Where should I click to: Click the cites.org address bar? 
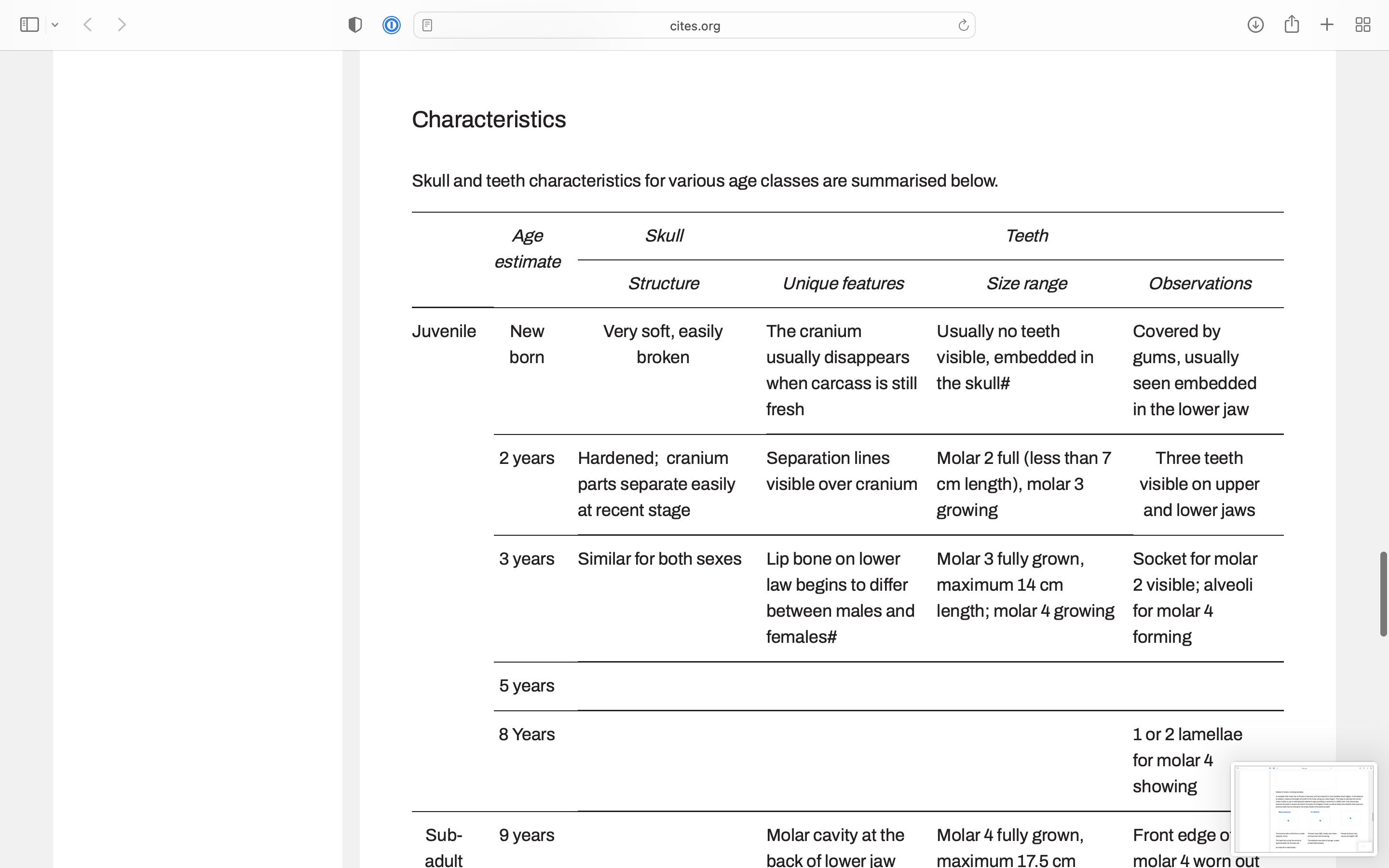tap(694, 25)
